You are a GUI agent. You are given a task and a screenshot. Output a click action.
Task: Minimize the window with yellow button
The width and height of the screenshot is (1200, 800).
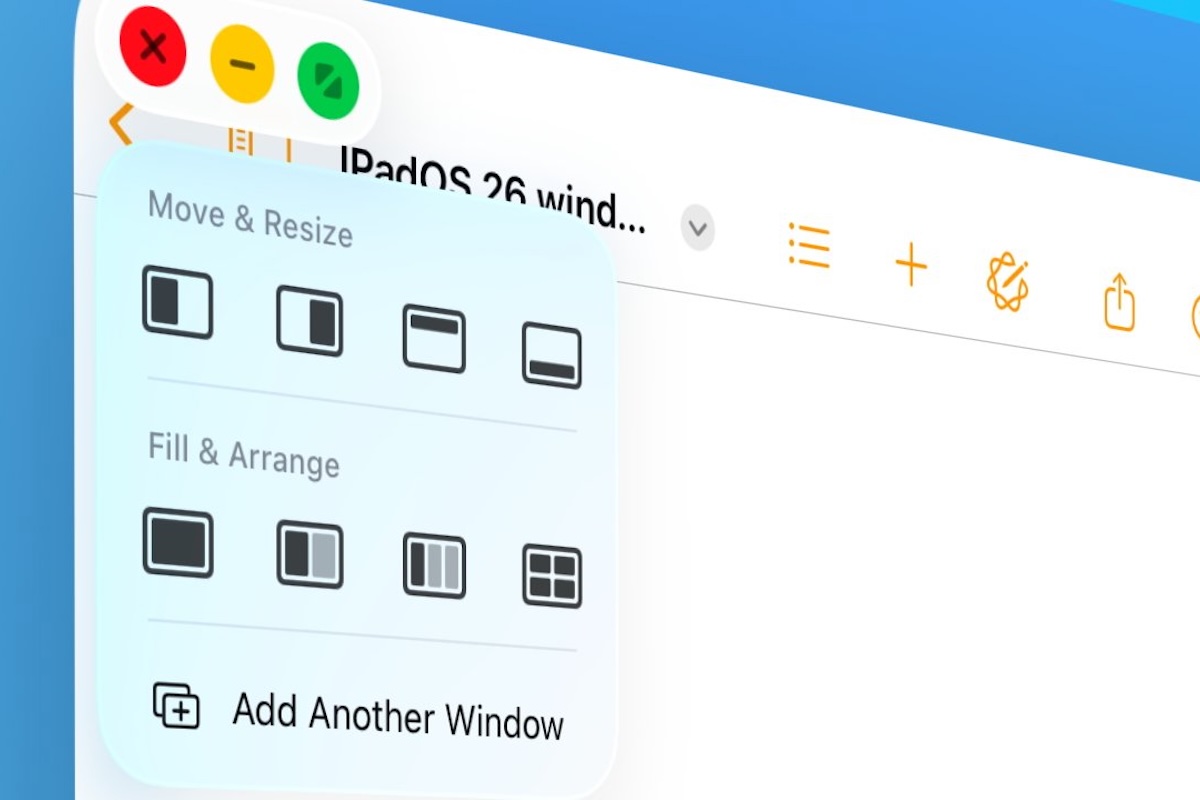click(242, 65)
